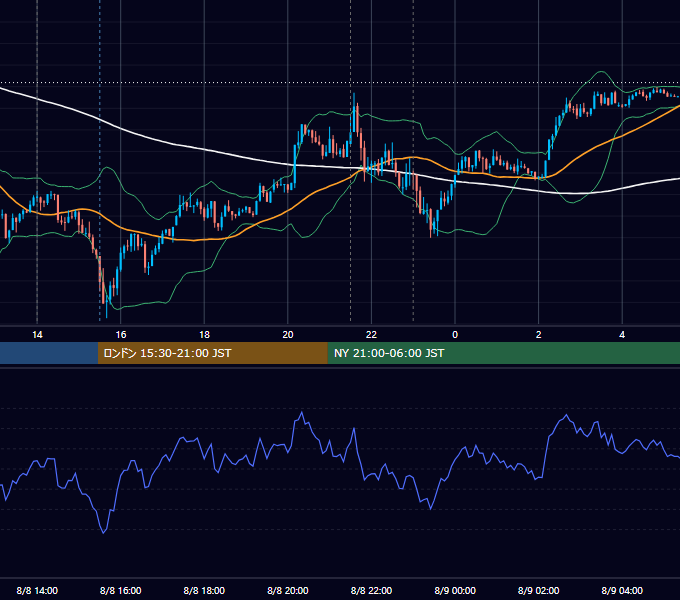The image size is (680, 600).
Task: Click the hour label 14 on the price chart axis
Action: pos(37,335)
